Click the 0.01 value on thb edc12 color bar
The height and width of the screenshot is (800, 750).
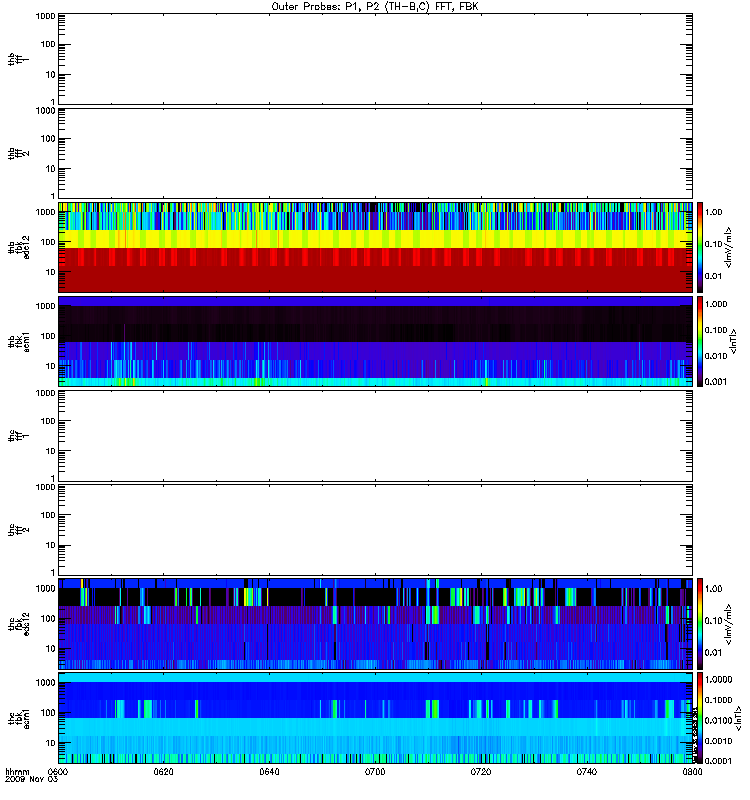click(713, 276)
